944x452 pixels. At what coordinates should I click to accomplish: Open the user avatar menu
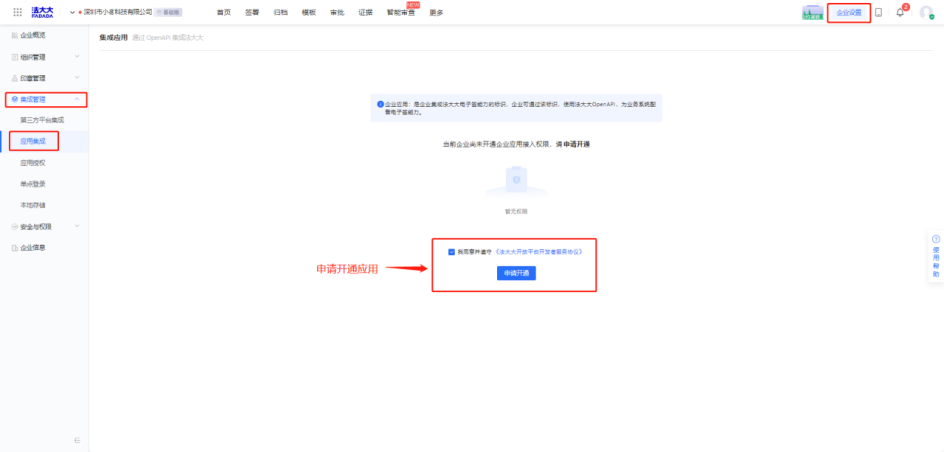click(x=927, y=13)
